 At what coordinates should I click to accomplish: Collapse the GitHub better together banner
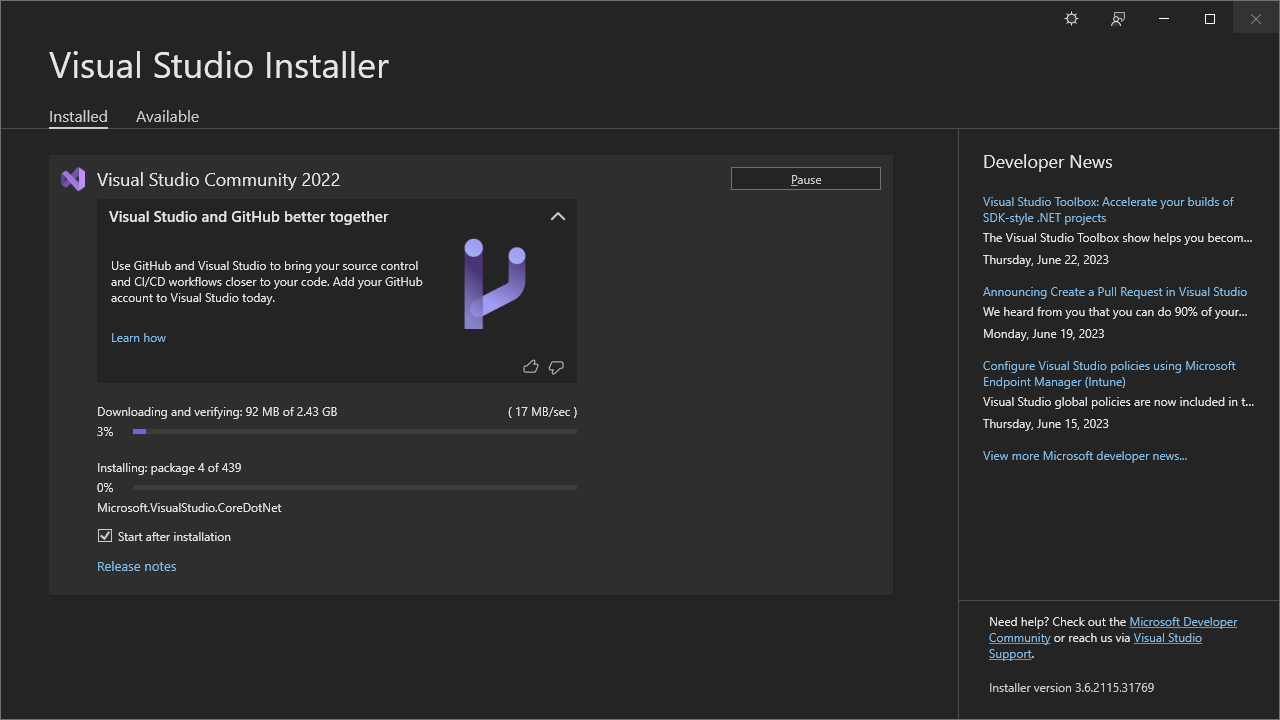coord(558,216)
